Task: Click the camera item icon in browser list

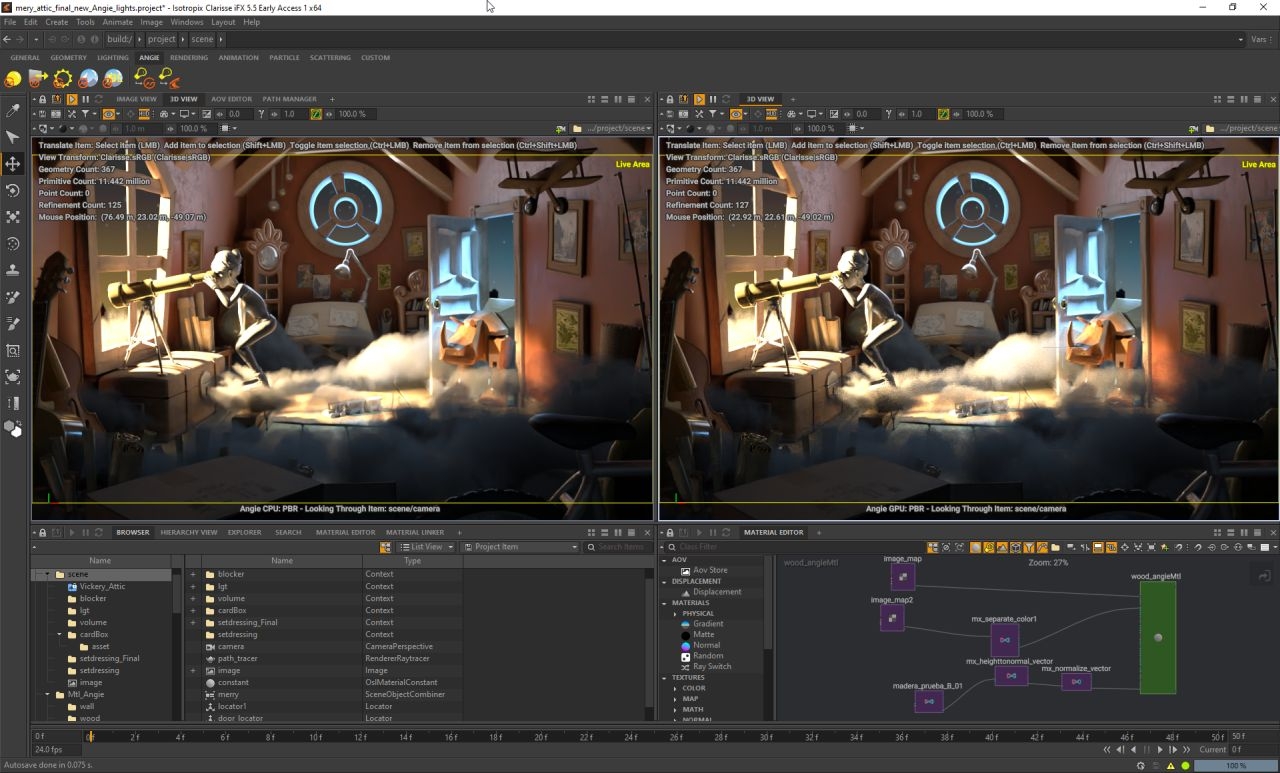Action: tap(210, 646)
